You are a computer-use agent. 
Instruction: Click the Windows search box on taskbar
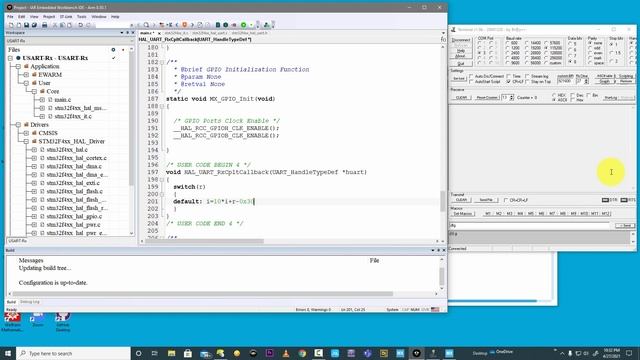click(x=73, y=353)
